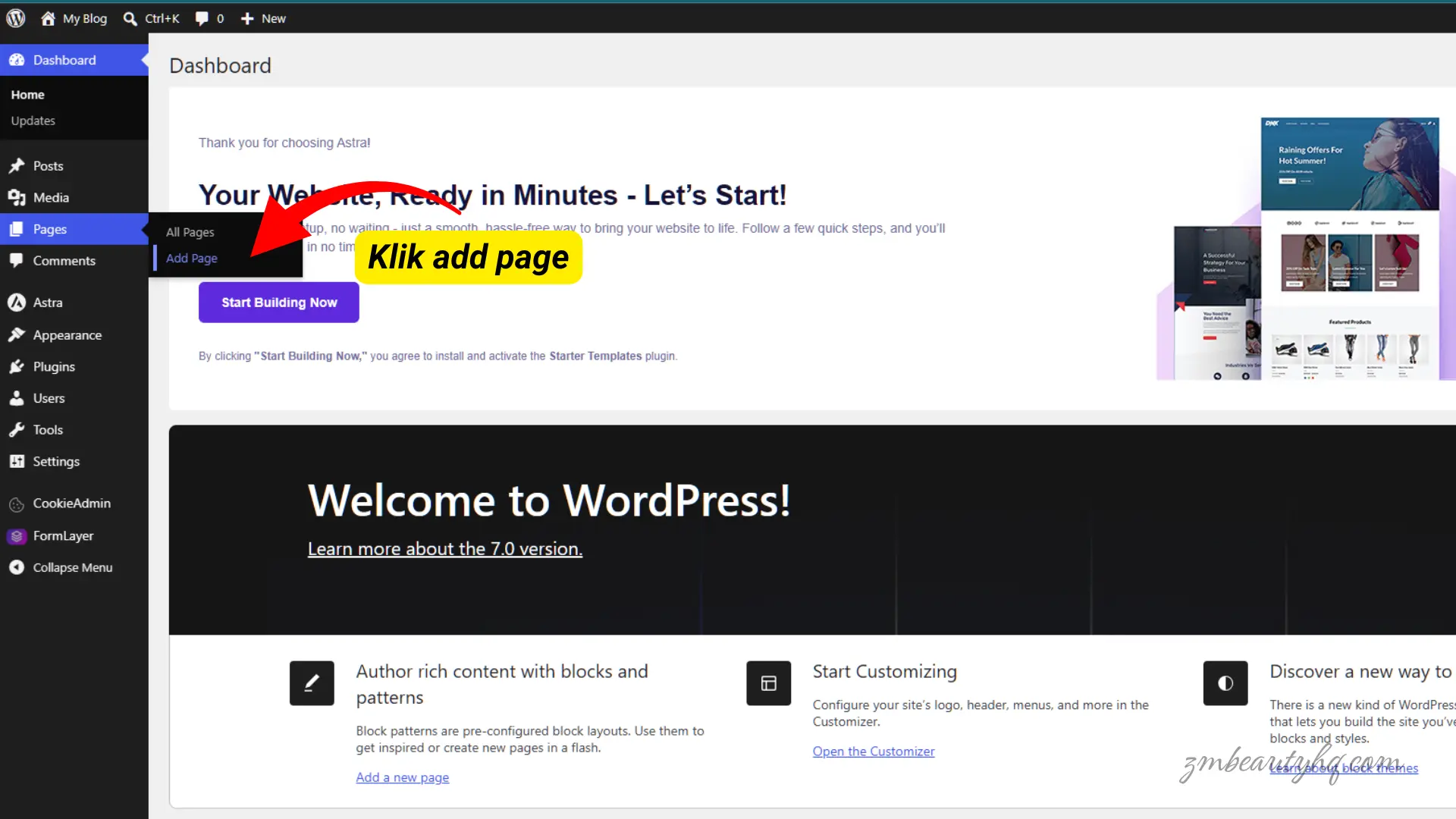Click the New label in admin bar

pos(274,18)
